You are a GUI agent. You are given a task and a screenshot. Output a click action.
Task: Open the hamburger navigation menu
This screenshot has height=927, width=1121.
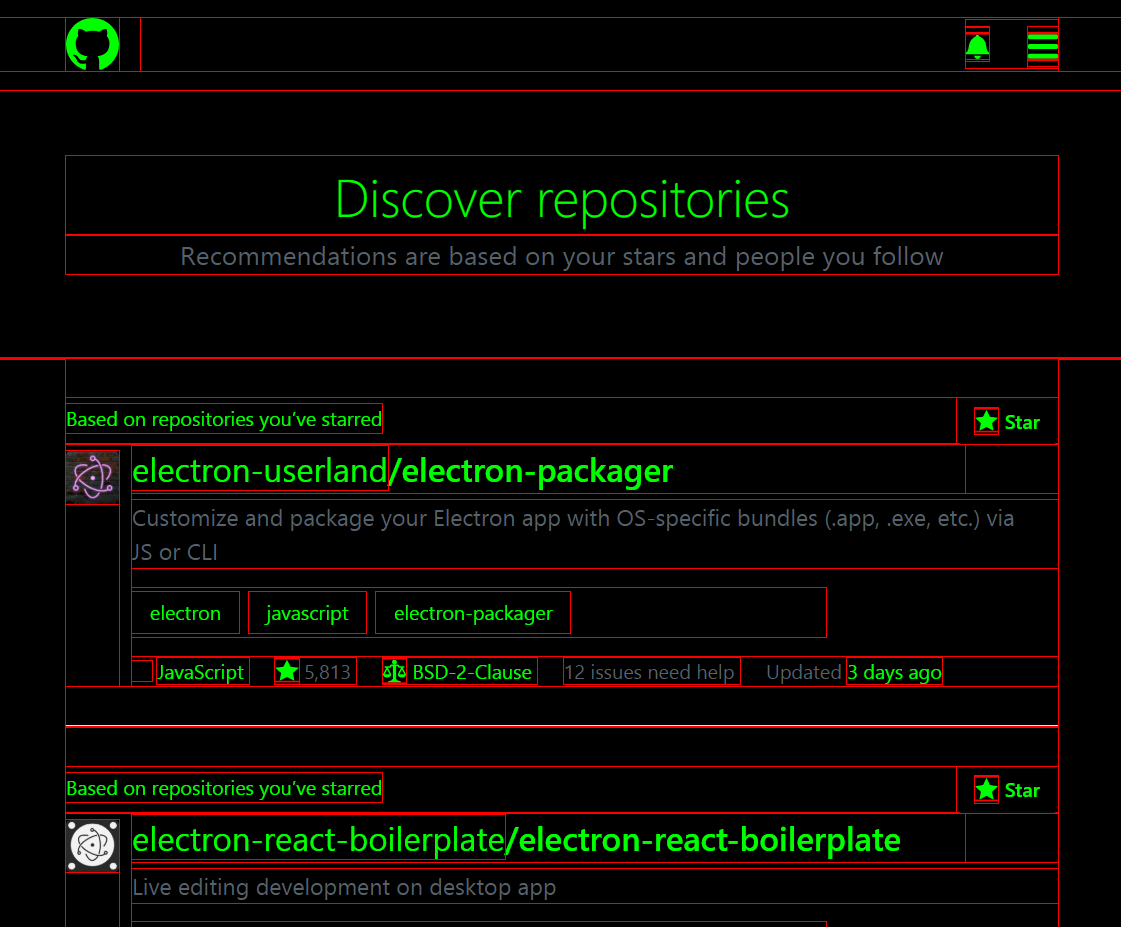pos(1042,47)
